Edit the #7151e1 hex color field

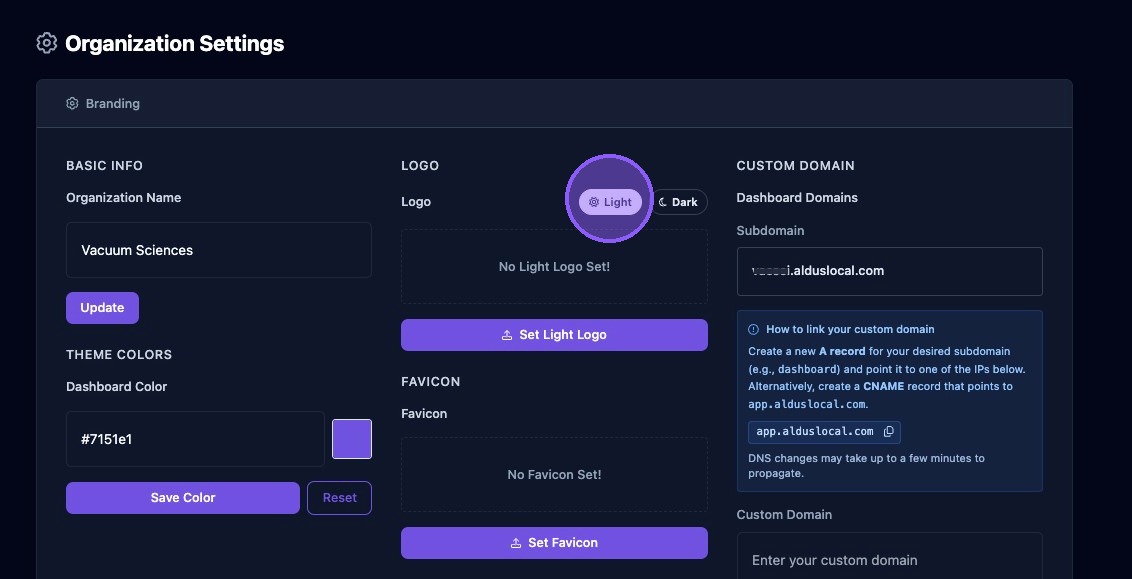click(x=196, y=439)
